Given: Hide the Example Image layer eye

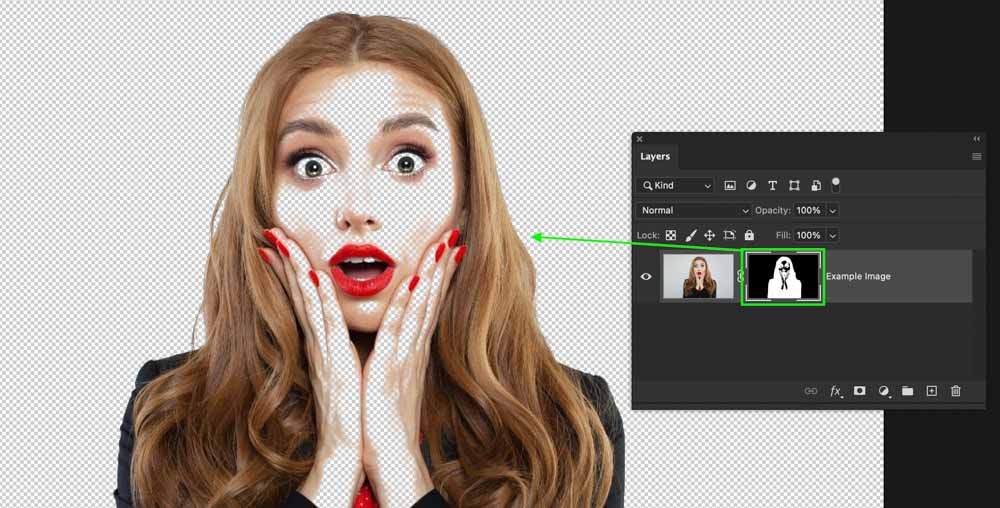Looking at the screenshot, I should 646,277.
